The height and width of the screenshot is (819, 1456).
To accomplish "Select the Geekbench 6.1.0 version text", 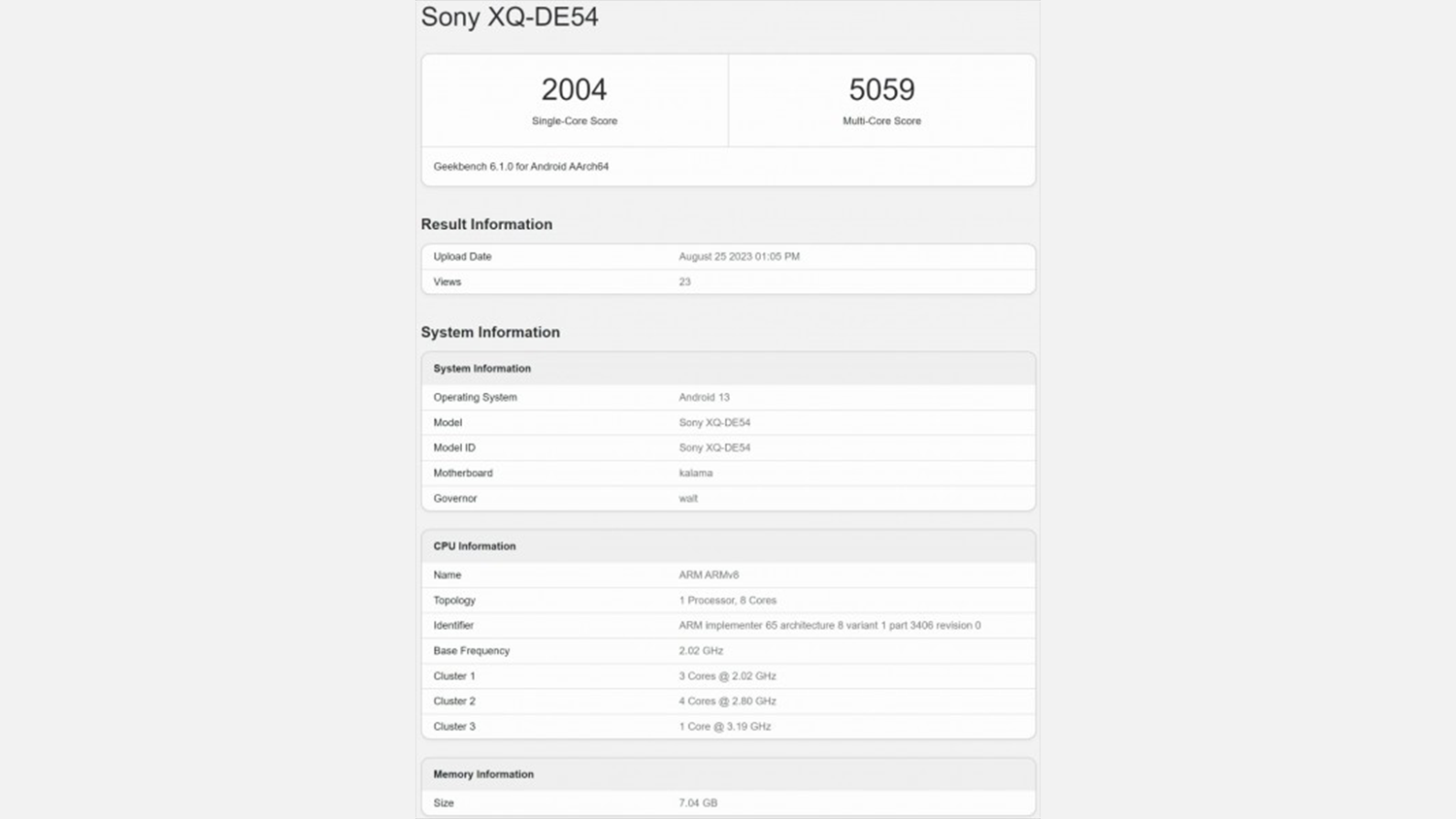I will [521, 167].
